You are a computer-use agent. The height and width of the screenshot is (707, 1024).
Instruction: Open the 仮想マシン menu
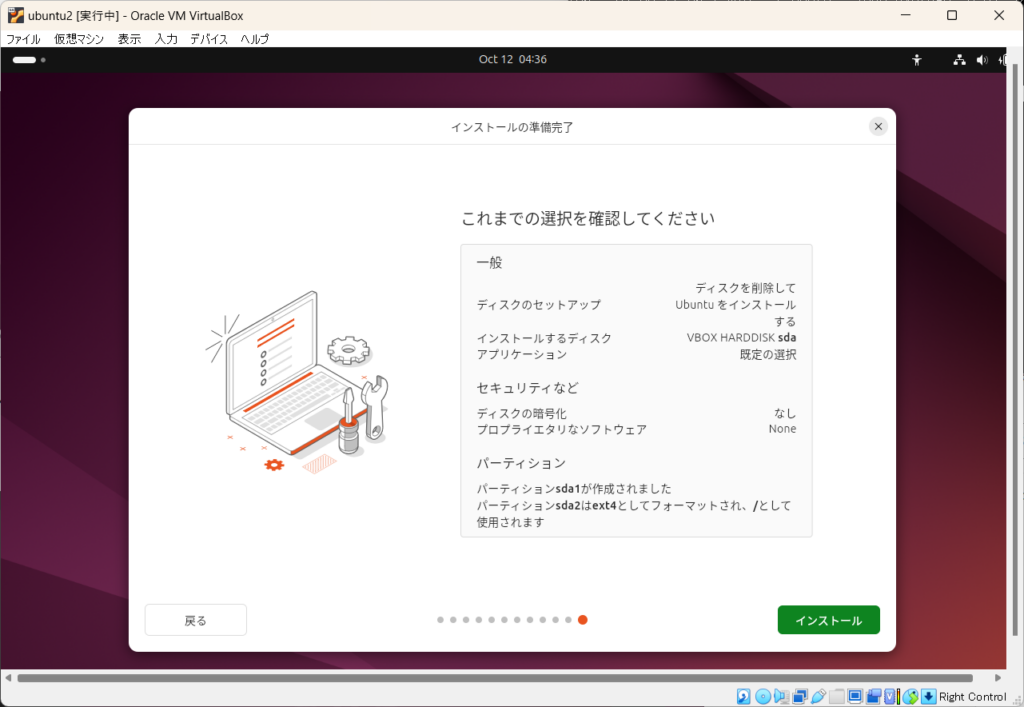click(79, 39)
